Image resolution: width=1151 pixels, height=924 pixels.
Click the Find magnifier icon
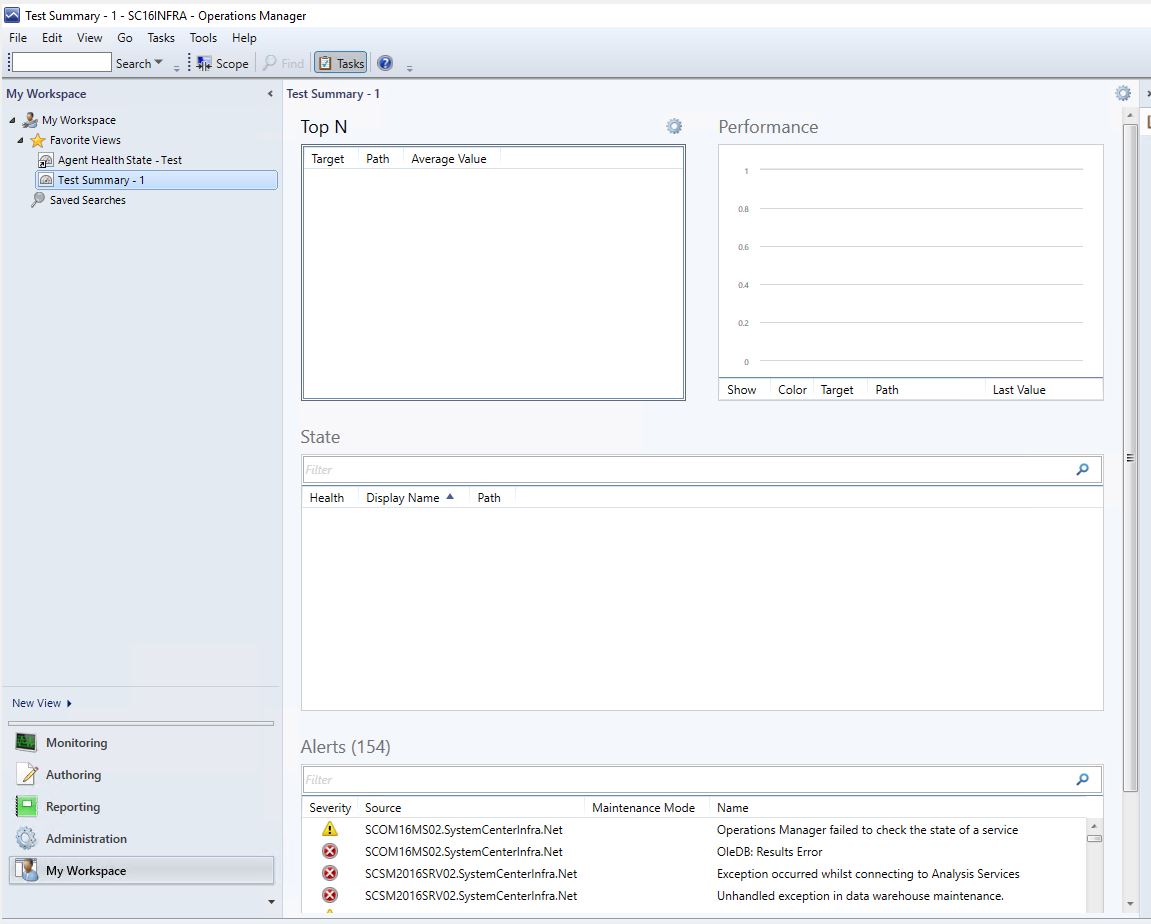[x=270, y=63]
